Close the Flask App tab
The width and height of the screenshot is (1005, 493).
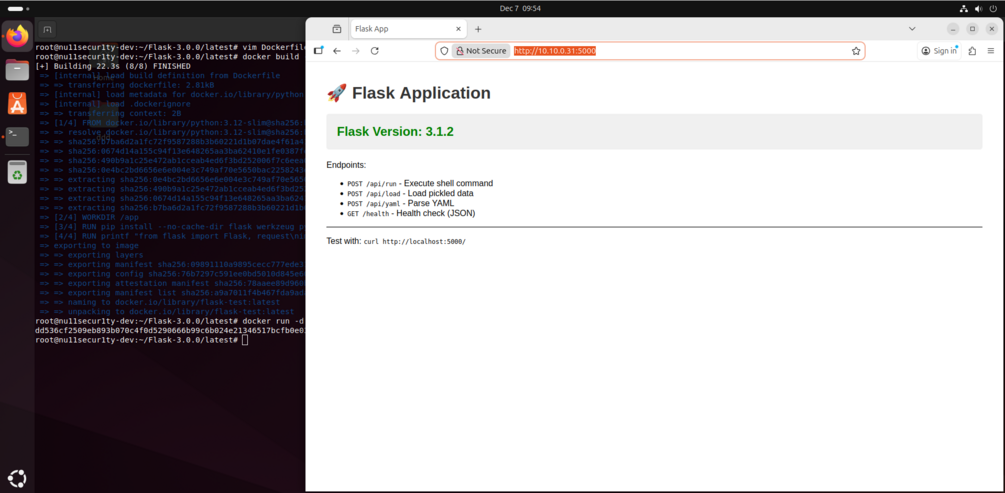[458, 29]
